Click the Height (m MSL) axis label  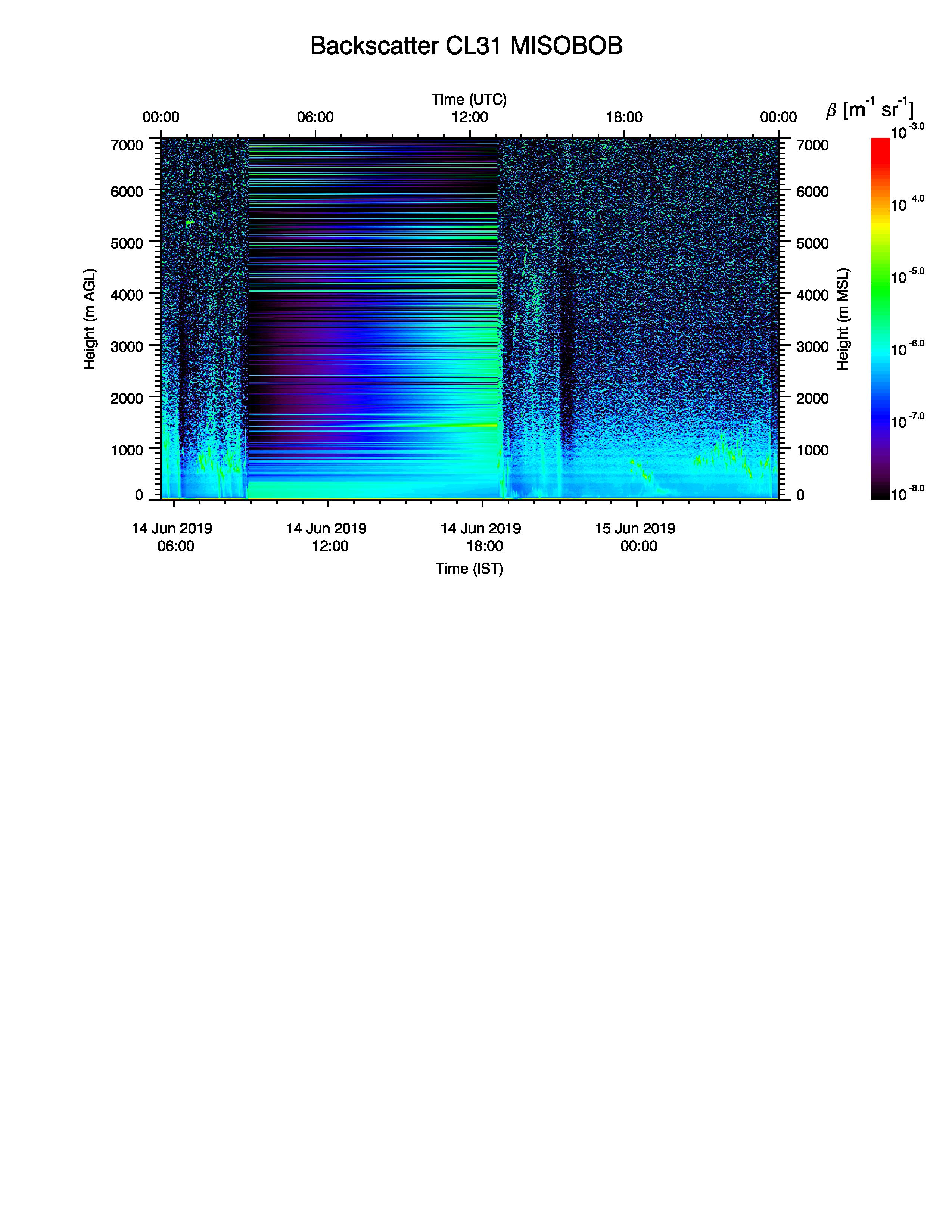843,319
